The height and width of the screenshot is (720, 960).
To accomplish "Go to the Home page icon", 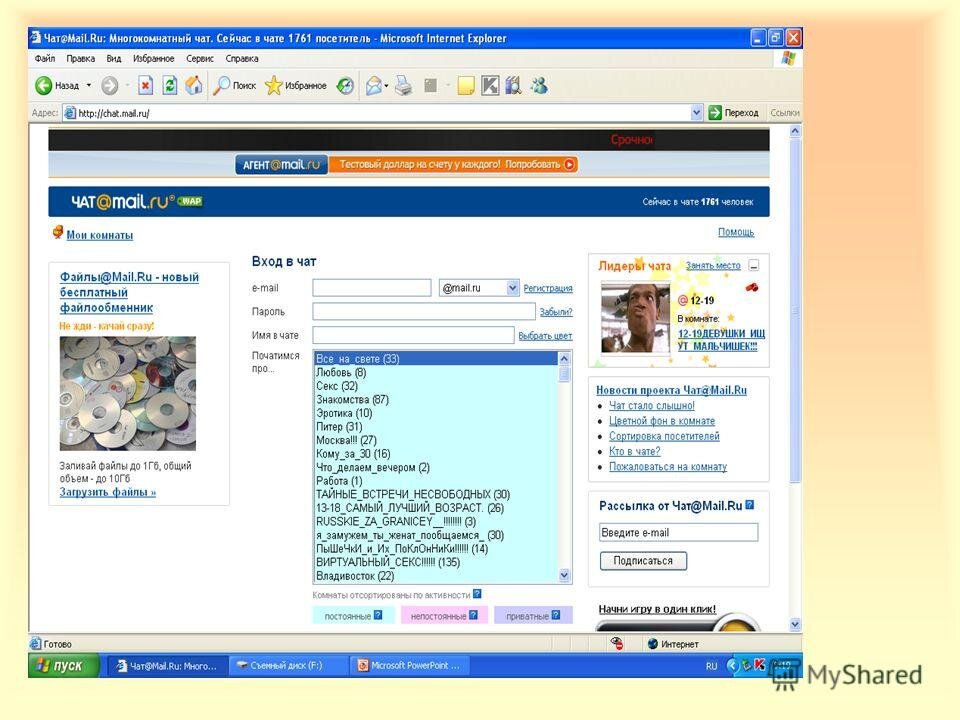I will [193, 86].
